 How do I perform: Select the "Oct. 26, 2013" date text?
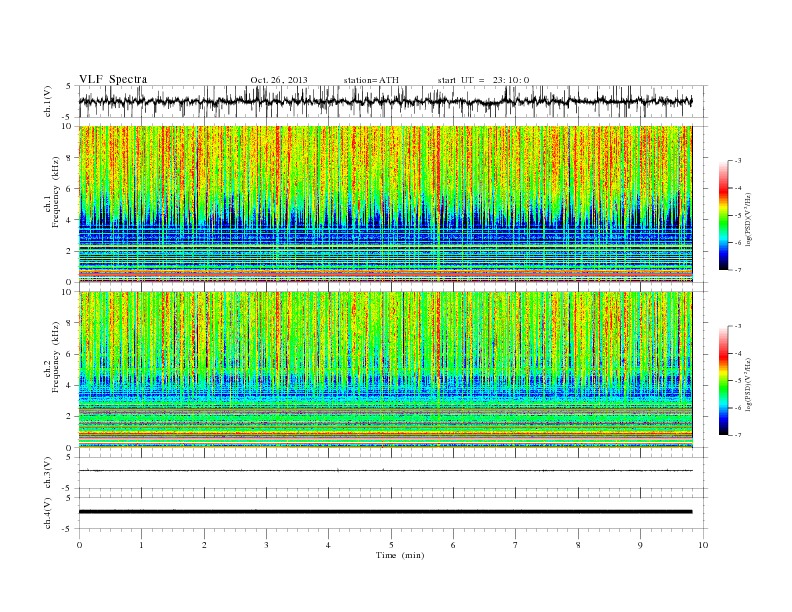point(279,80)
